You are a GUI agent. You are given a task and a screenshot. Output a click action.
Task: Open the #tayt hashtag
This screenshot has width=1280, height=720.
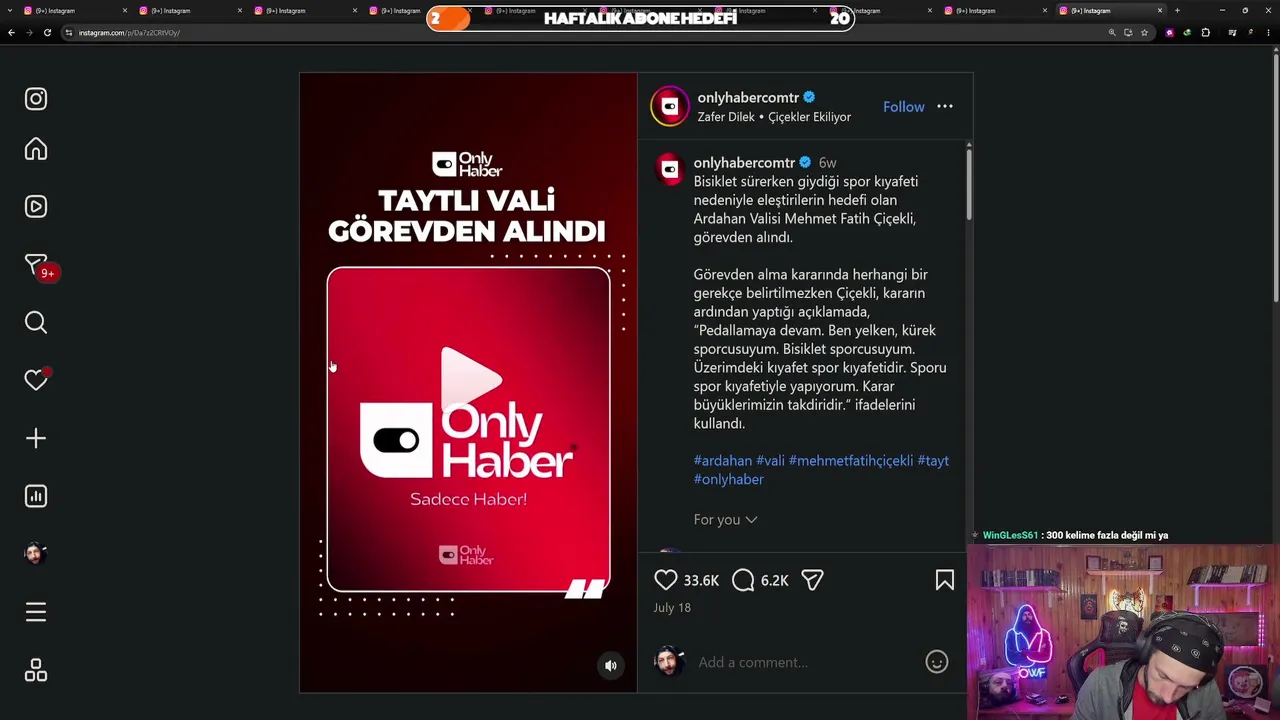point(933,461)
